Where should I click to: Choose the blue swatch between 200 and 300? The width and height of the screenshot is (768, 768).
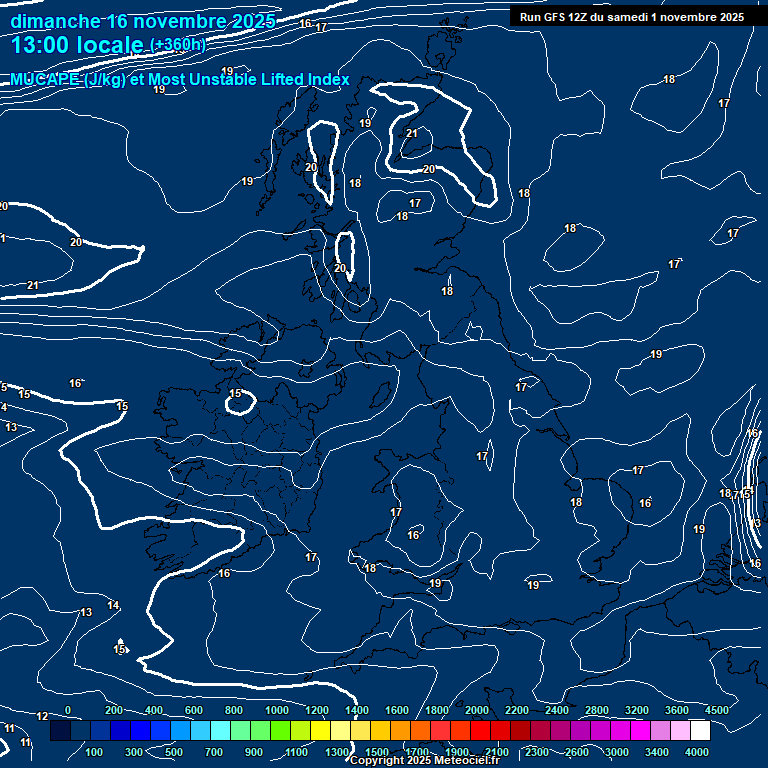click(x=120, y=730)
